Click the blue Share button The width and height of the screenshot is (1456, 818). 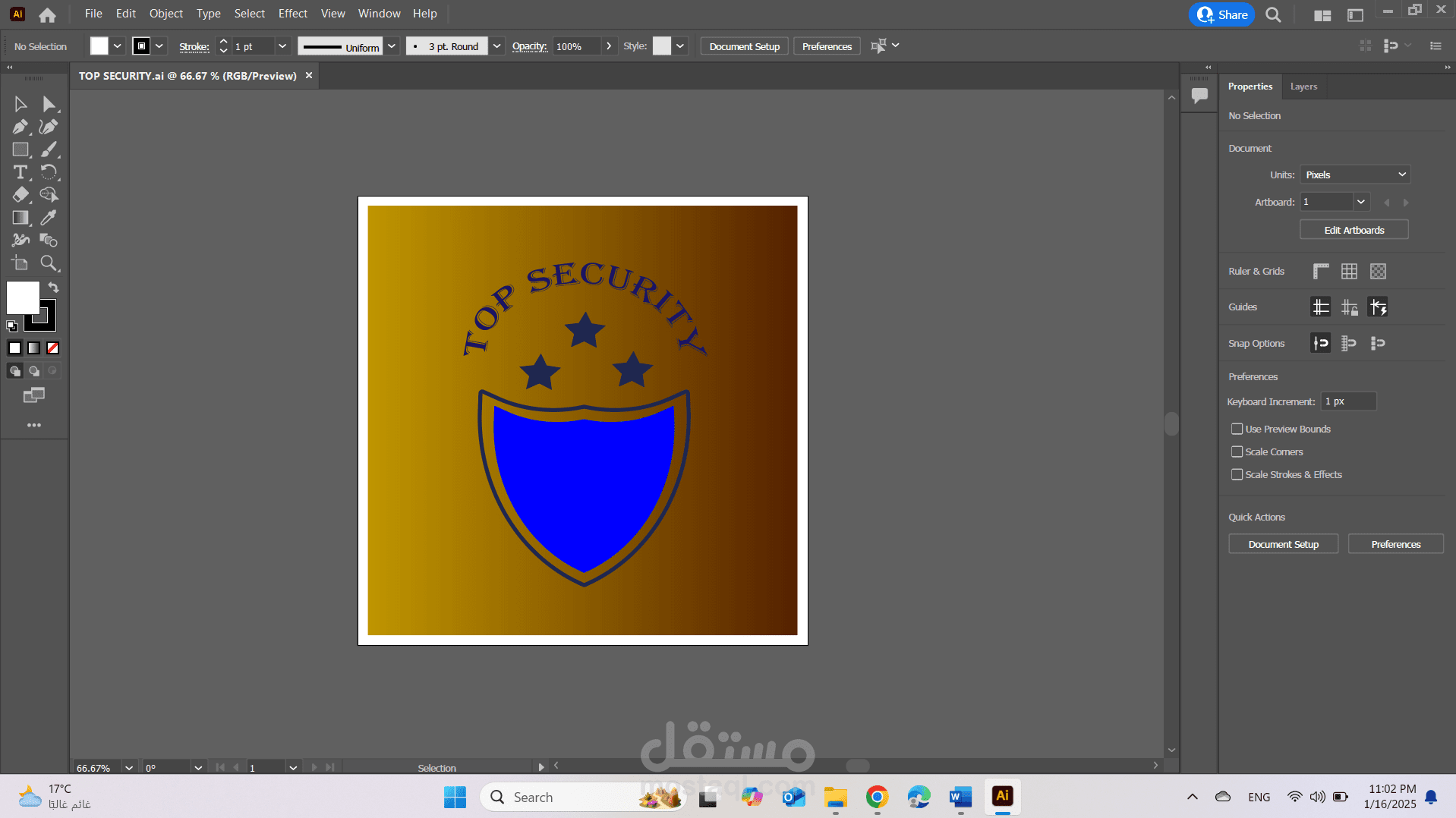(1222, 14)
